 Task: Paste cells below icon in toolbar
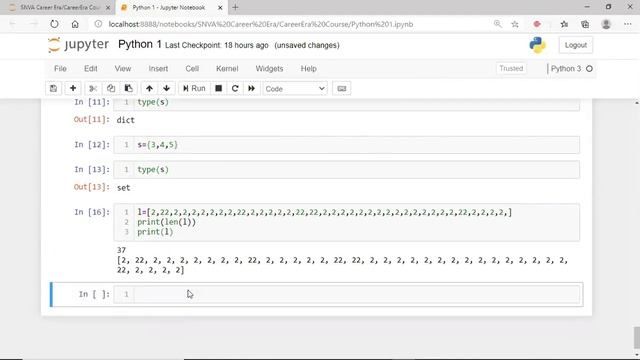tap(129, 89)
